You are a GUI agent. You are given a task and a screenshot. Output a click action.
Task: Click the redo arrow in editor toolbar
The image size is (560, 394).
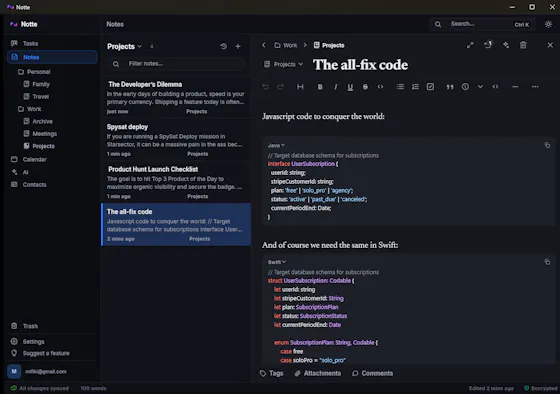click(280, 87)
